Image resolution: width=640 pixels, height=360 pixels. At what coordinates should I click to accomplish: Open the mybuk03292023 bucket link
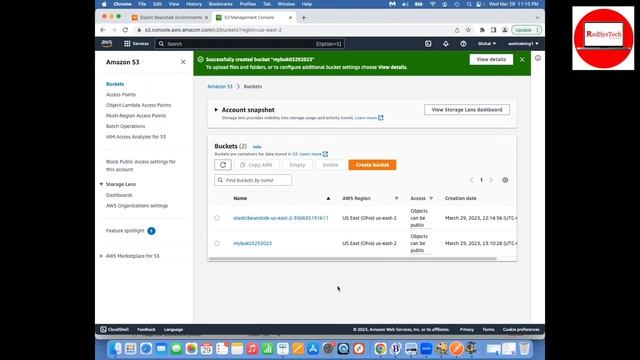coord(252,243)
